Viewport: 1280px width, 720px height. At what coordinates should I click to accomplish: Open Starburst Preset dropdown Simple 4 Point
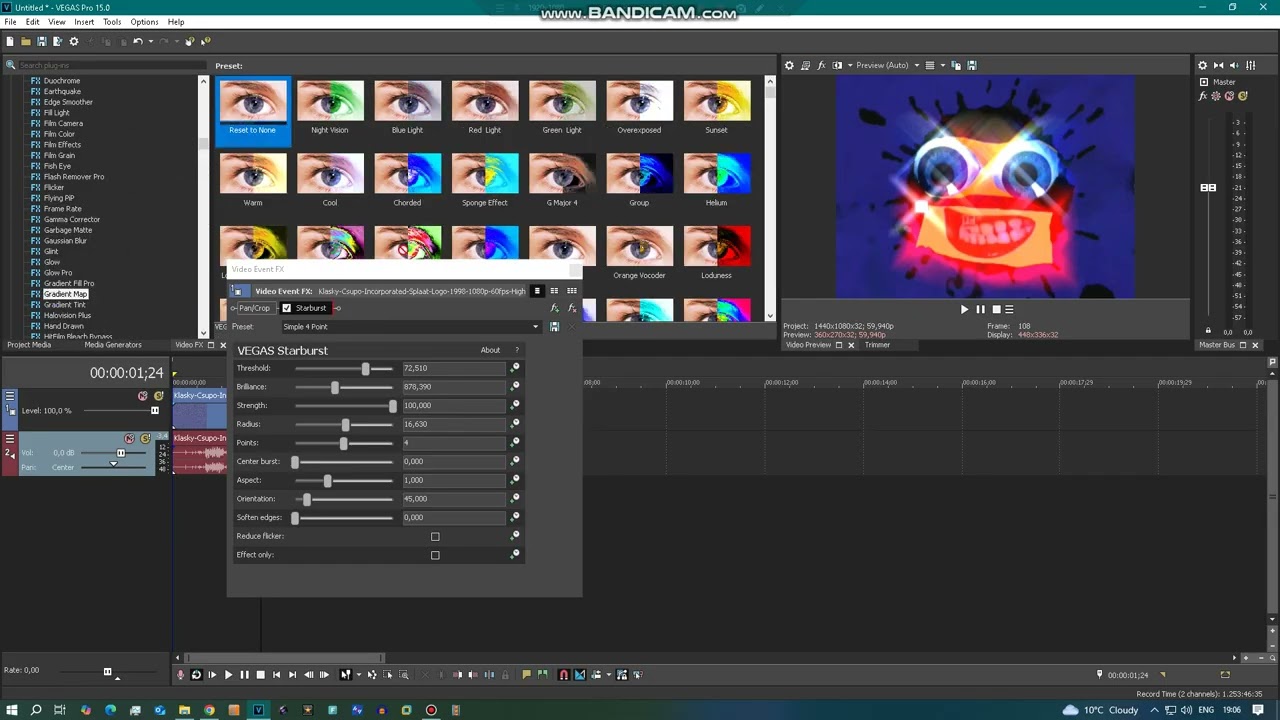pyautogui.click(x=410, y=327)
